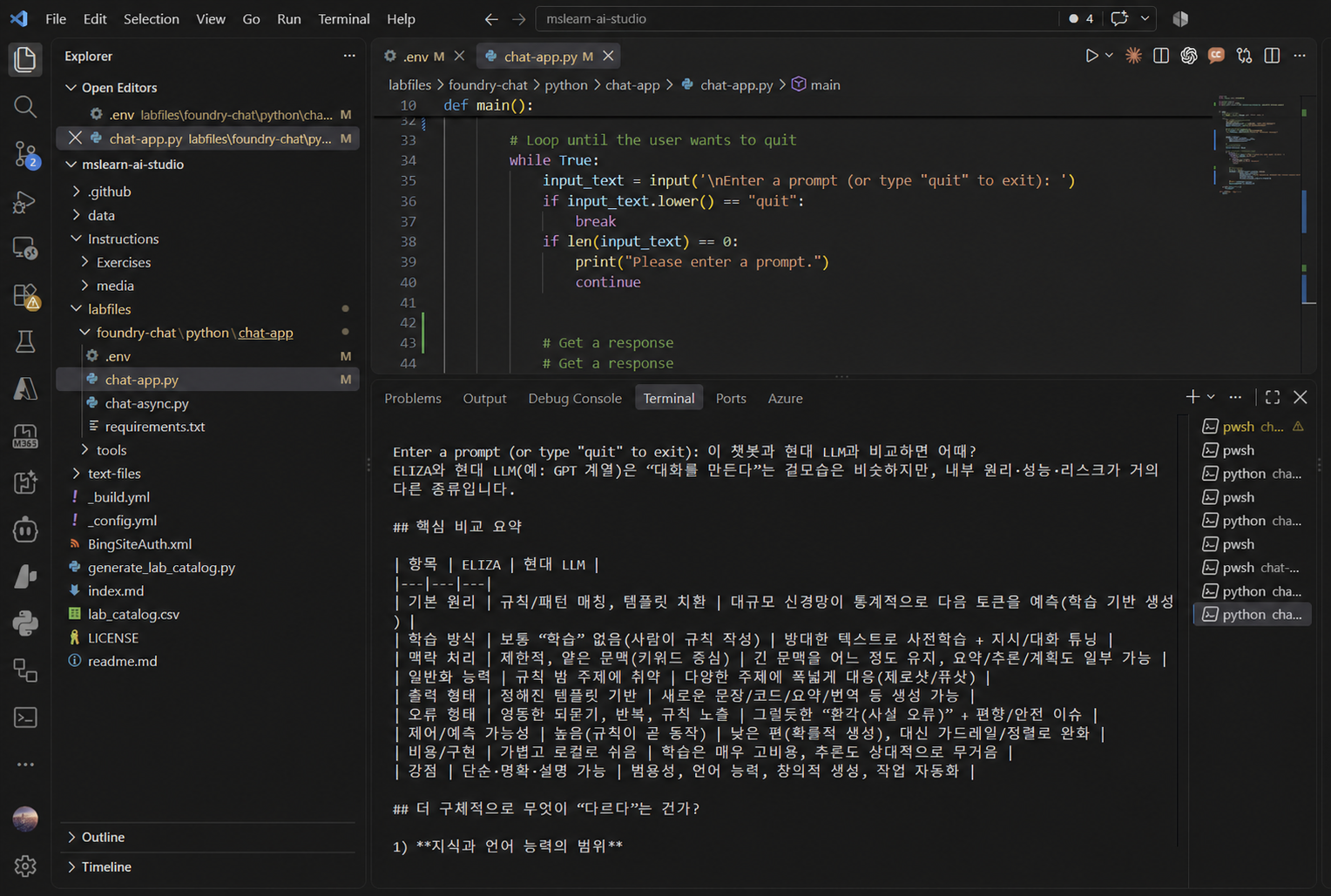Open readme.md in the explorer
The image size is (1331, 896).
208,662
